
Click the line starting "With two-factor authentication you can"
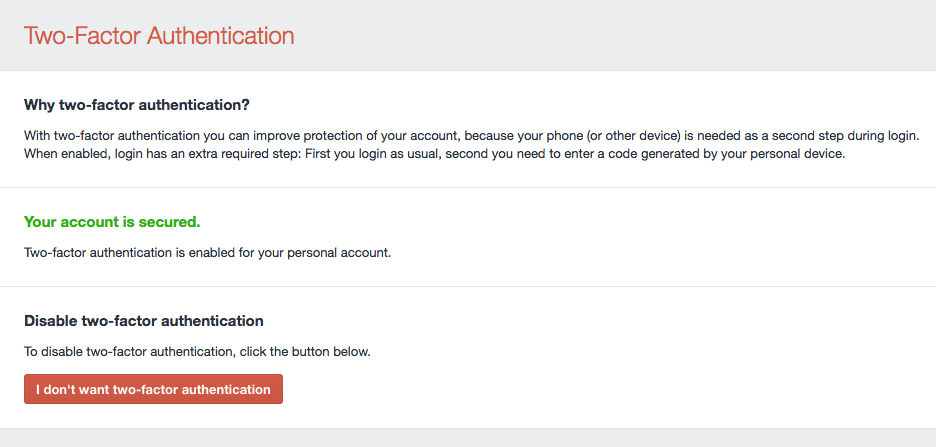[x=471, y=135]
